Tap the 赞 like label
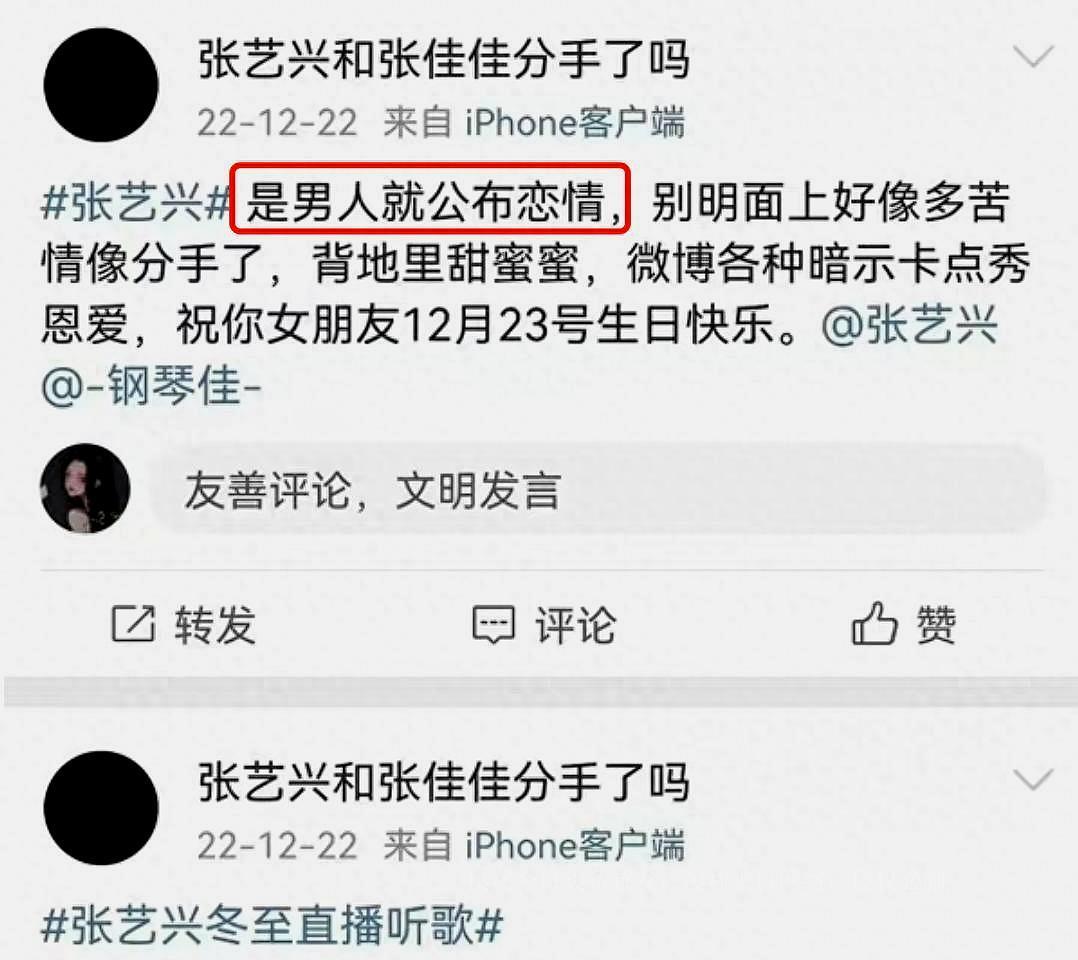 [x=936, y=625]
